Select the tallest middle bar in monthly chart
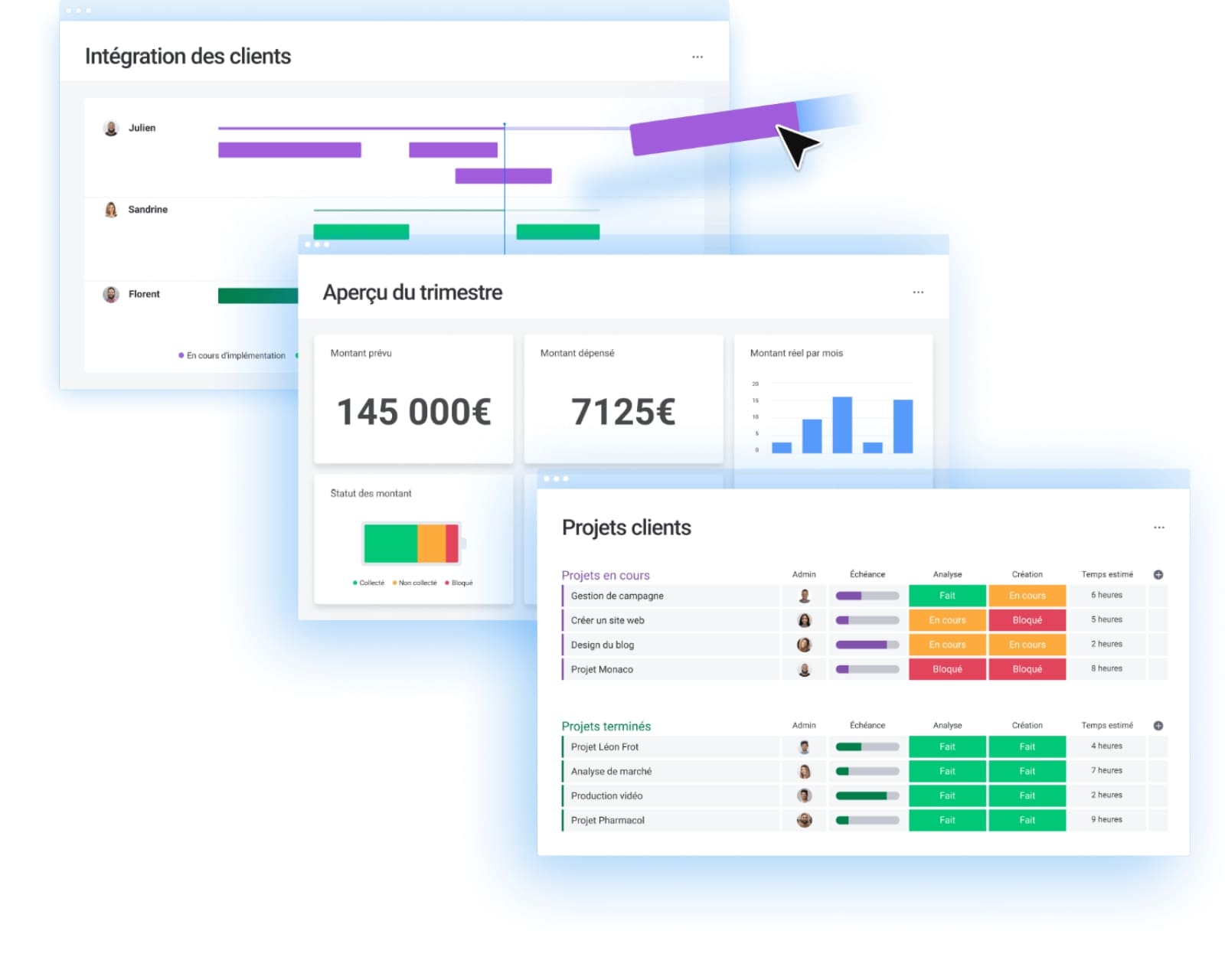Viewport: 1225px width, 980px height. tap(842, 425)
